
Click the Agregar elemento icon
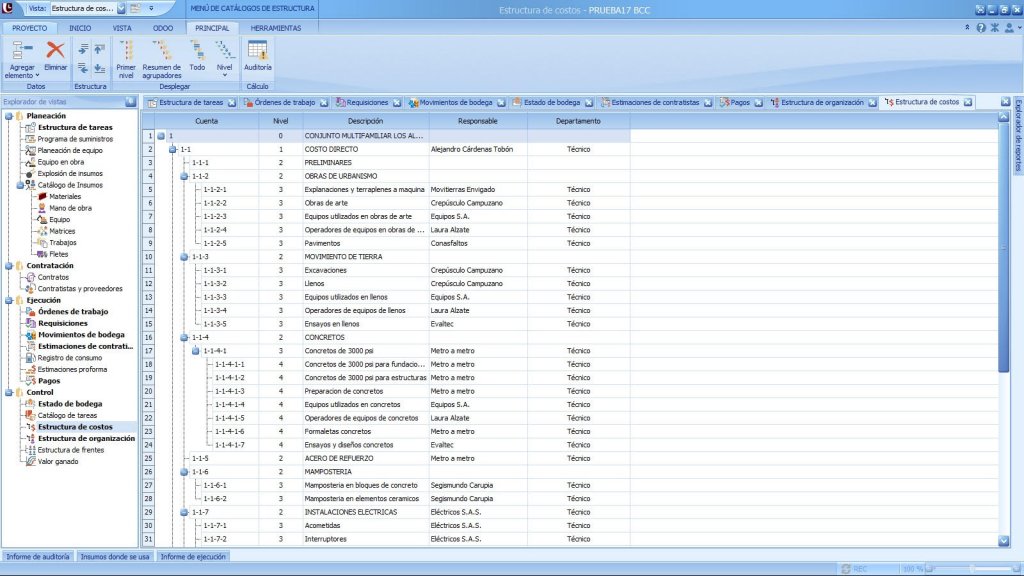pyautogui.click(x=22, y=50)
